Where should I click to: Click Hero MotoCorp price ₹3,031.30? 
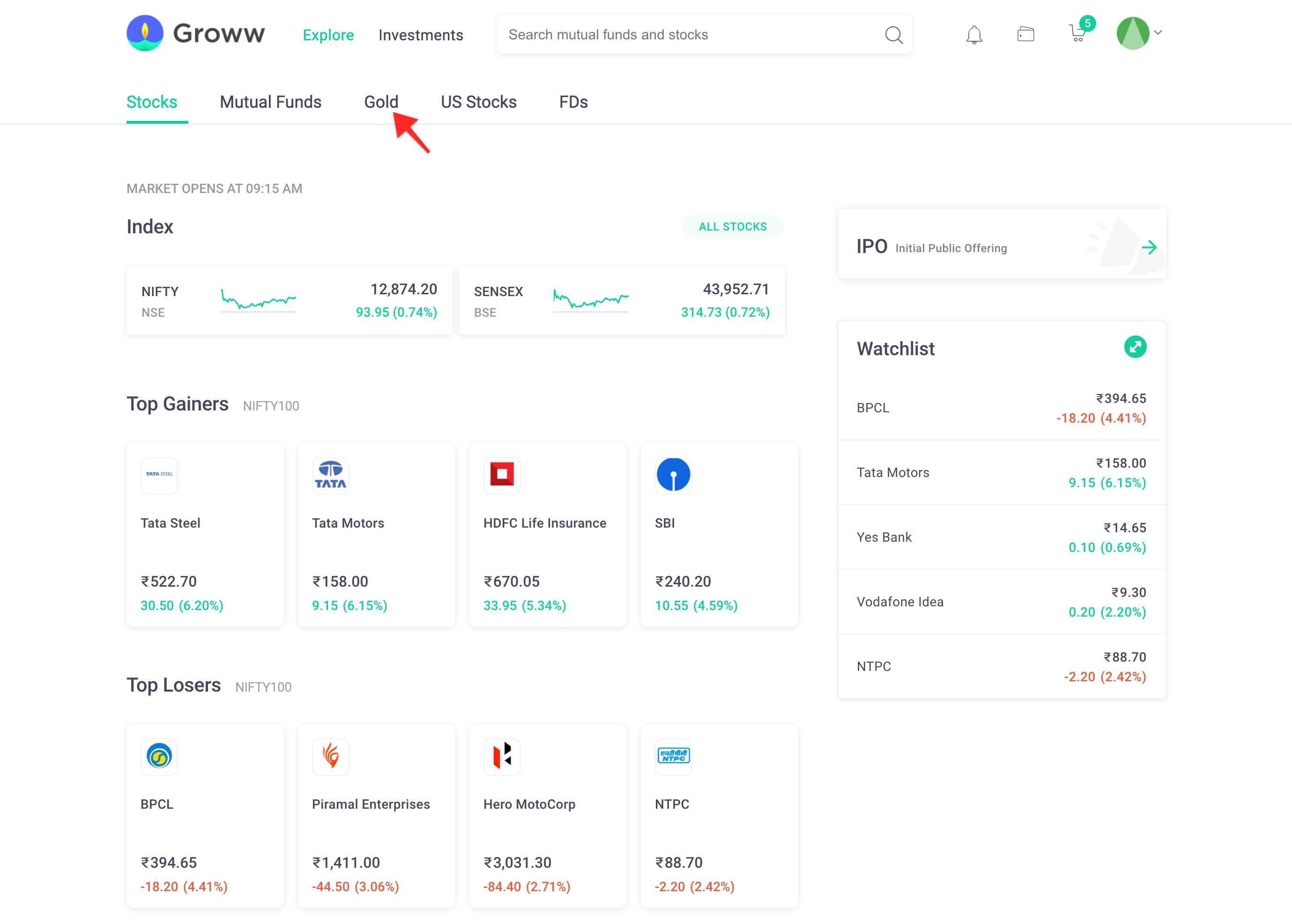click(518, 863)
